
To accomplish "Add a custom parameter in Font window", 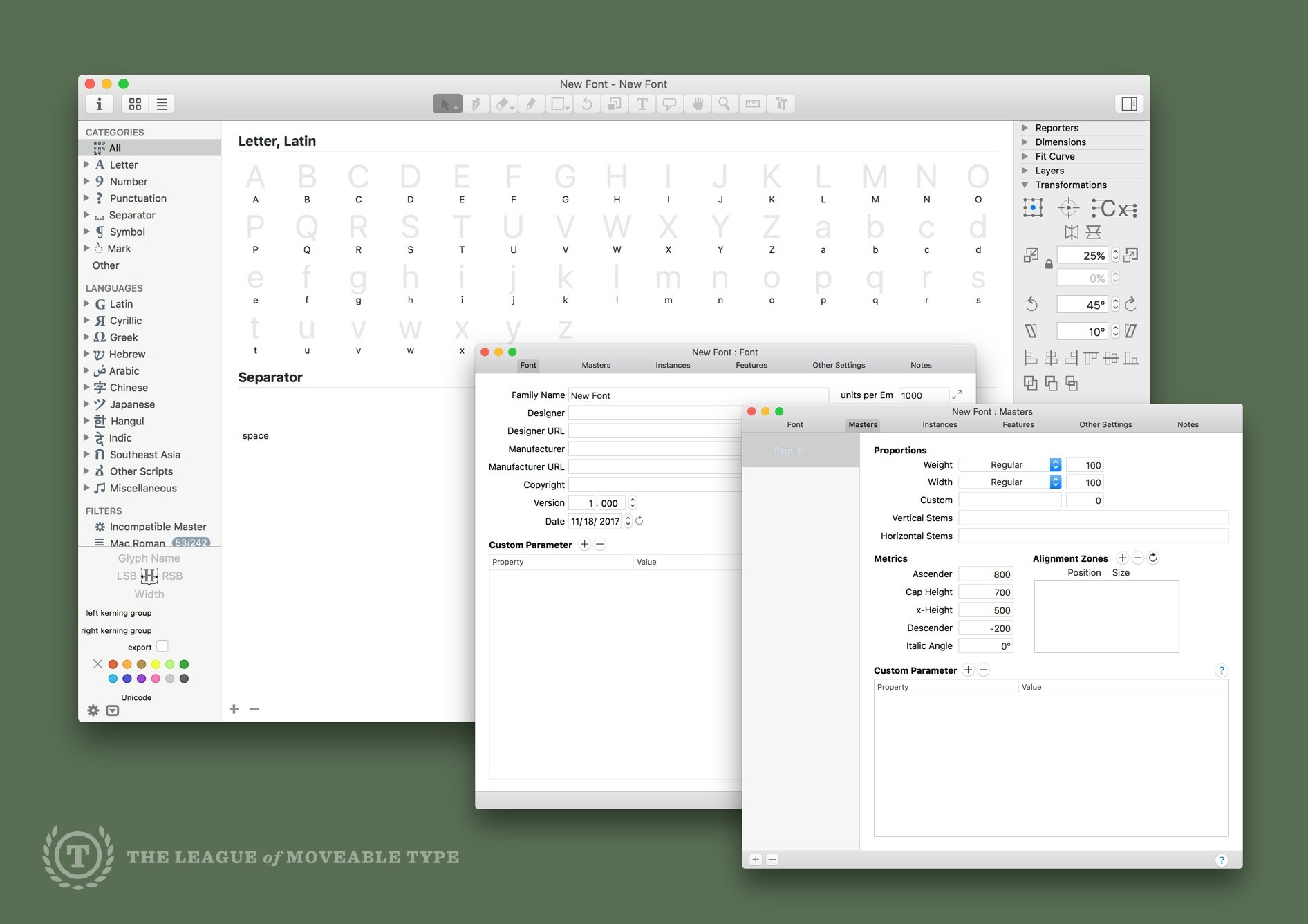I will 584,545.
